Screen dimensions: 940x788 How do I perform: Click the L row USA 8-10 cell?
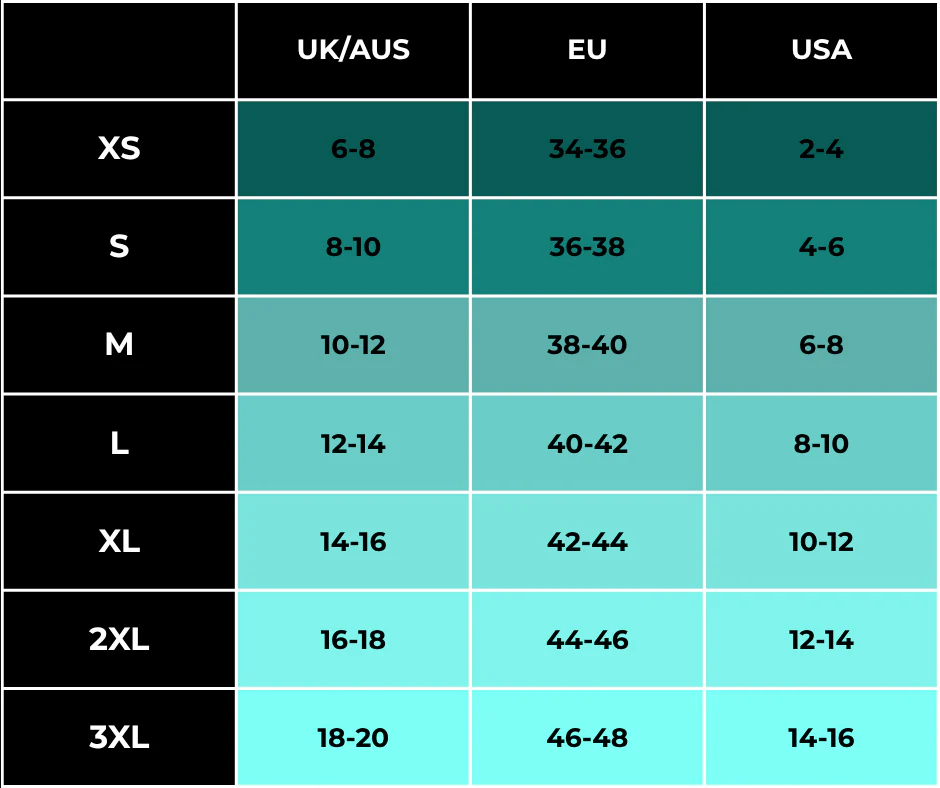821,443
